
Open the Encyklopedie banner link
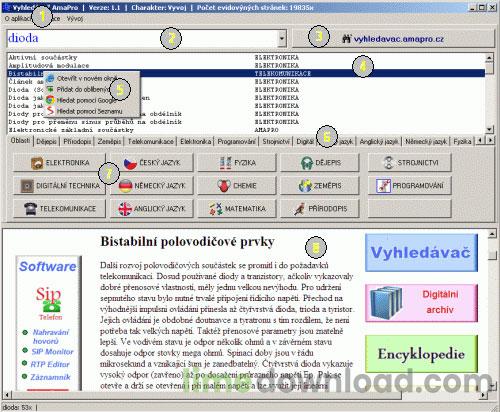[x=421, y=354]
